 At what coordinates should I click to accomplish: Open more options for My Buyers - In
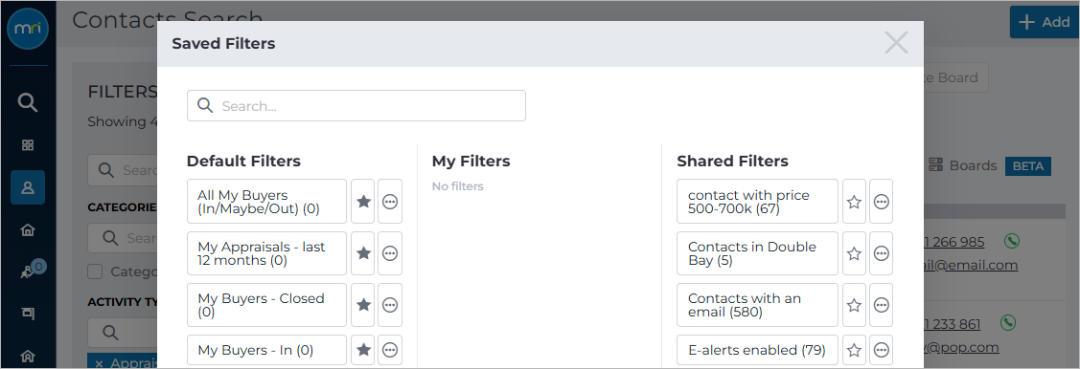coord(390,350)
